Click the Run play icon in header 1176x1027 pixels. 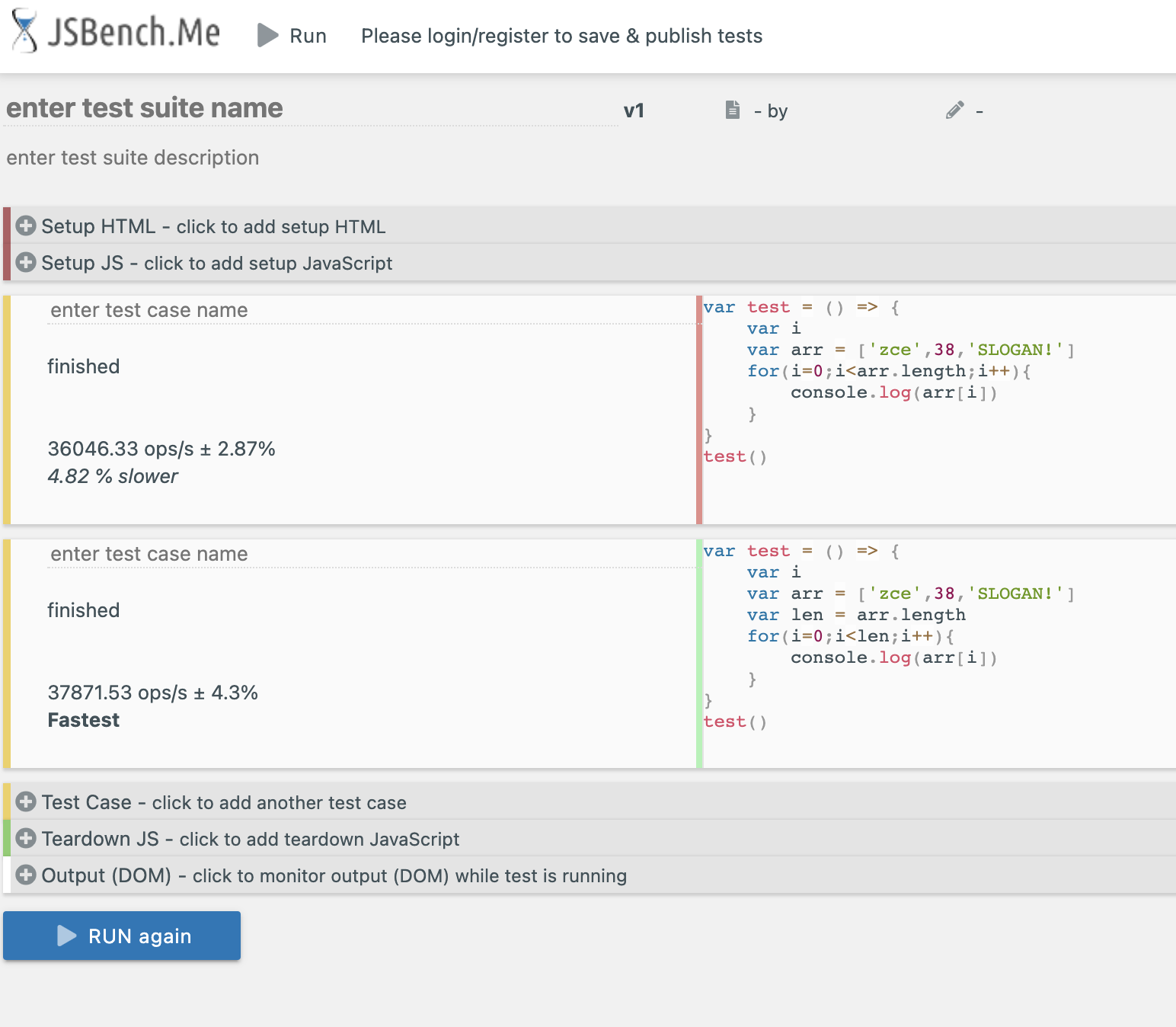coord(267,35)
